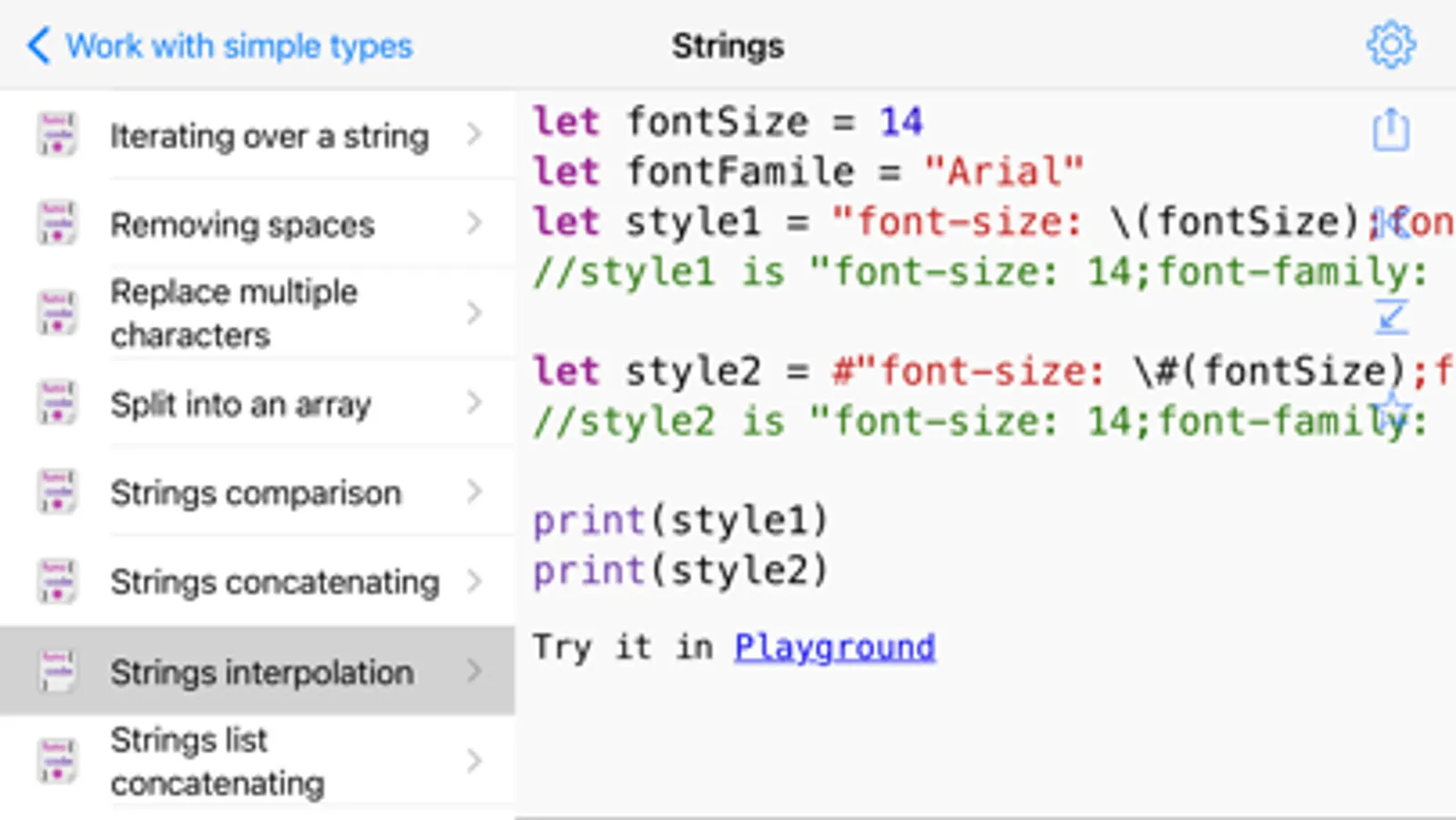Select Strings comparison from the list
The height and width of the screenshot is (820, 1456).
[x=255, y=493]
